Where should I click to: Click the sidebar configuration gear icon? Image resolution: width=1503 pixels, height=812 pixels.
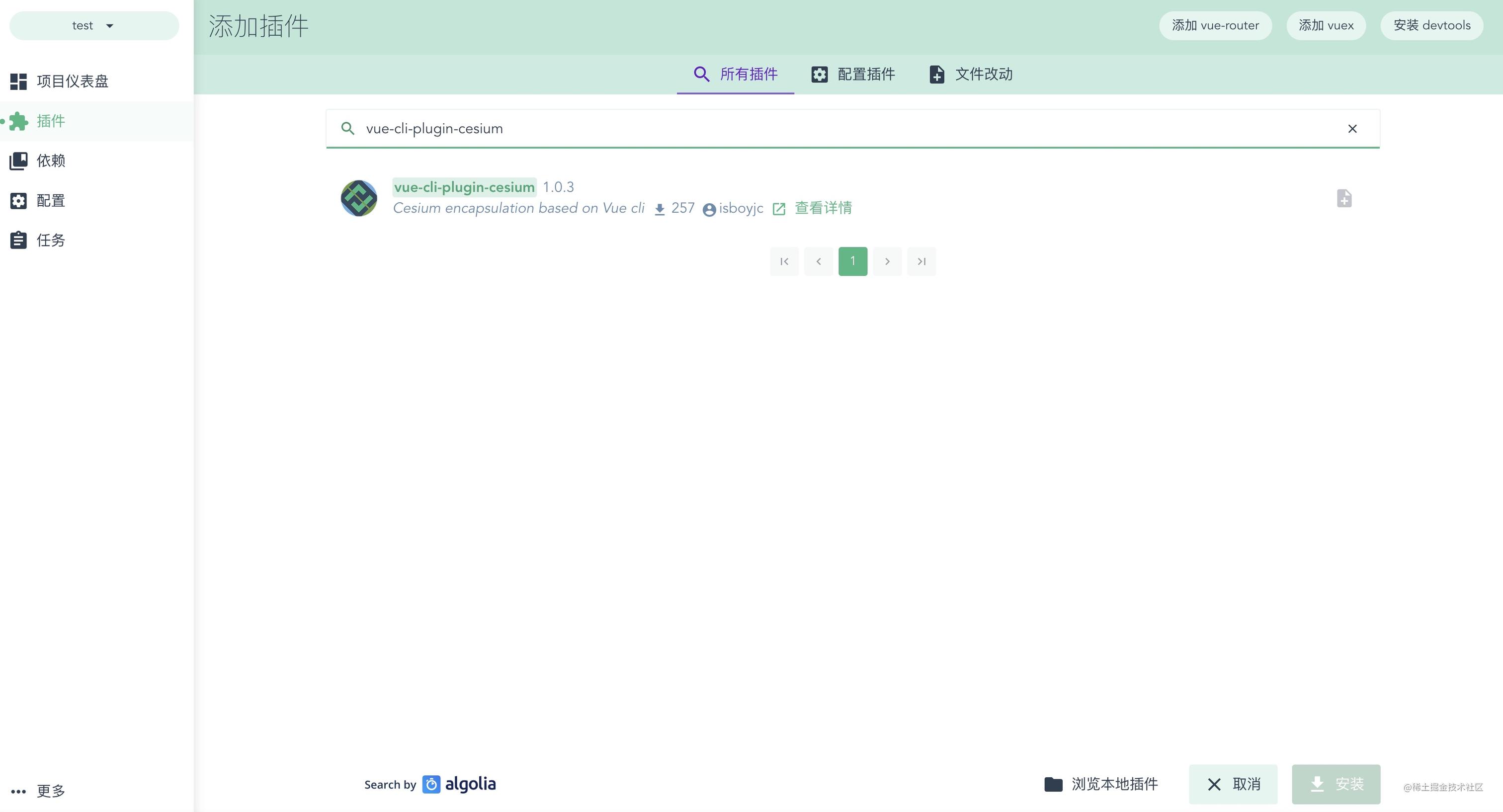(x=19, y=201)
